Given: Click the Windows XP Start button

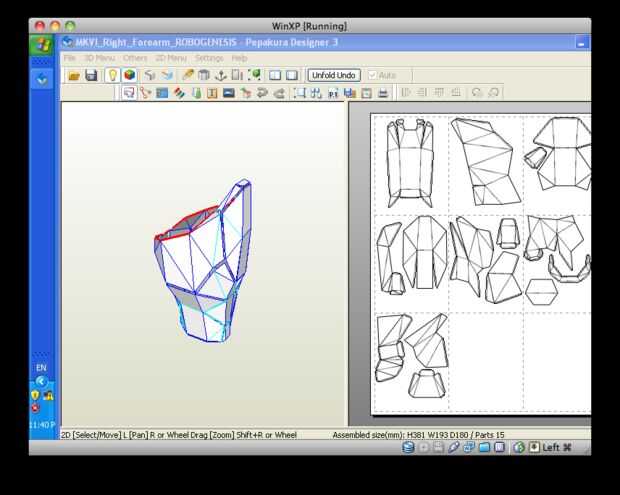Looking at the screenshot, I should (43, 45).
